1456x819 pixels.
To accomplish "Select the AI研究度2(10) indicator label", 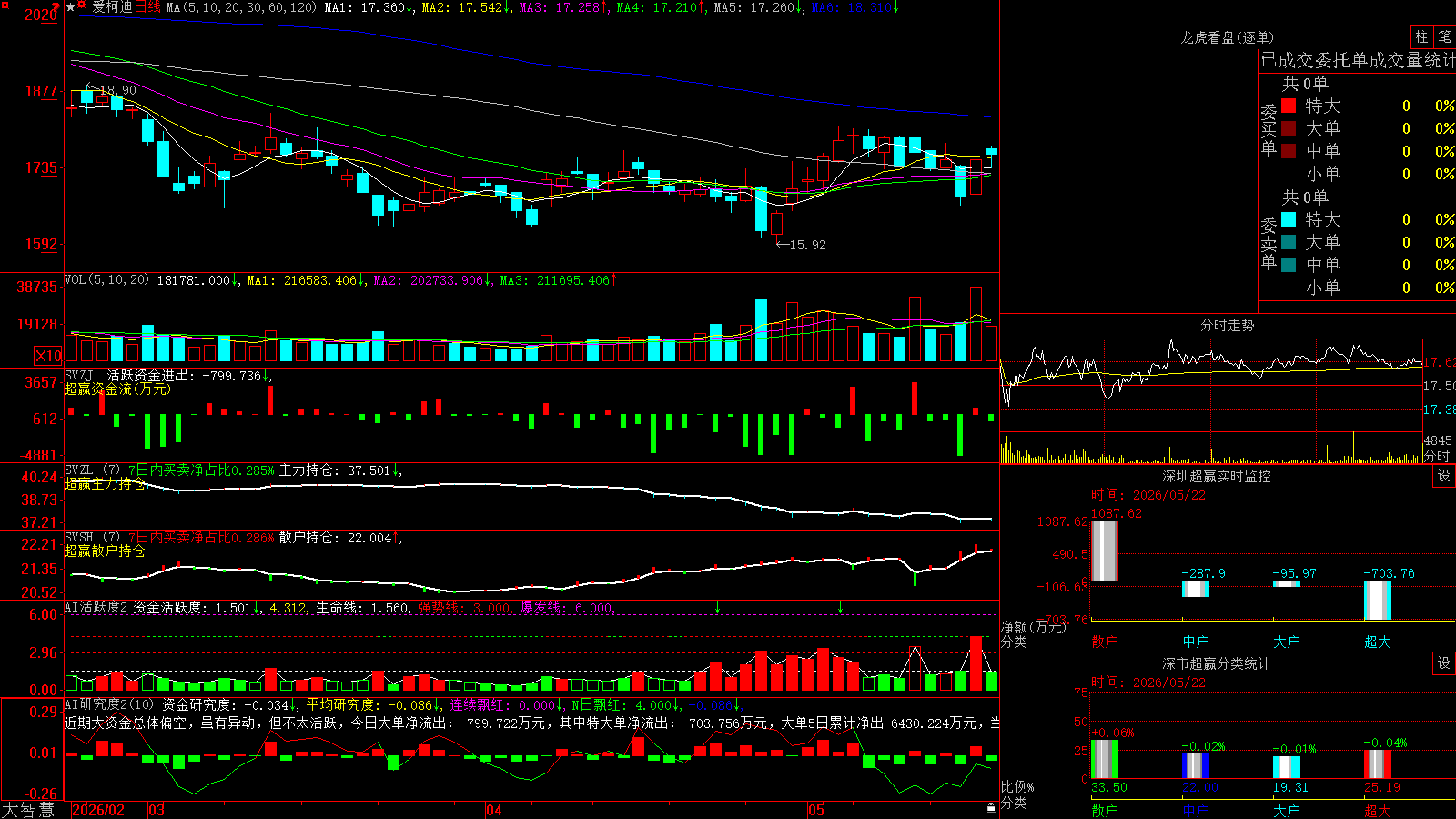I will pos(109,705).
